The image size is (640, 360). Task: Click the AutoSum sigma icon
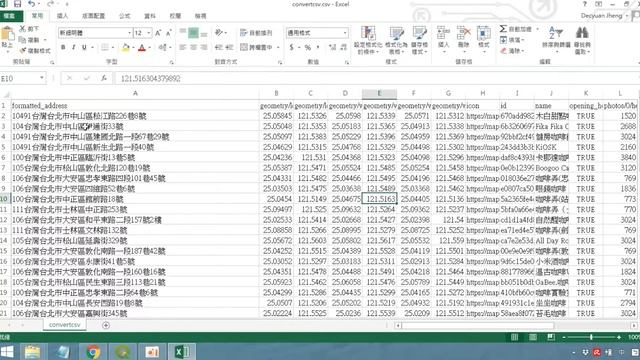(x=503, y=29)
